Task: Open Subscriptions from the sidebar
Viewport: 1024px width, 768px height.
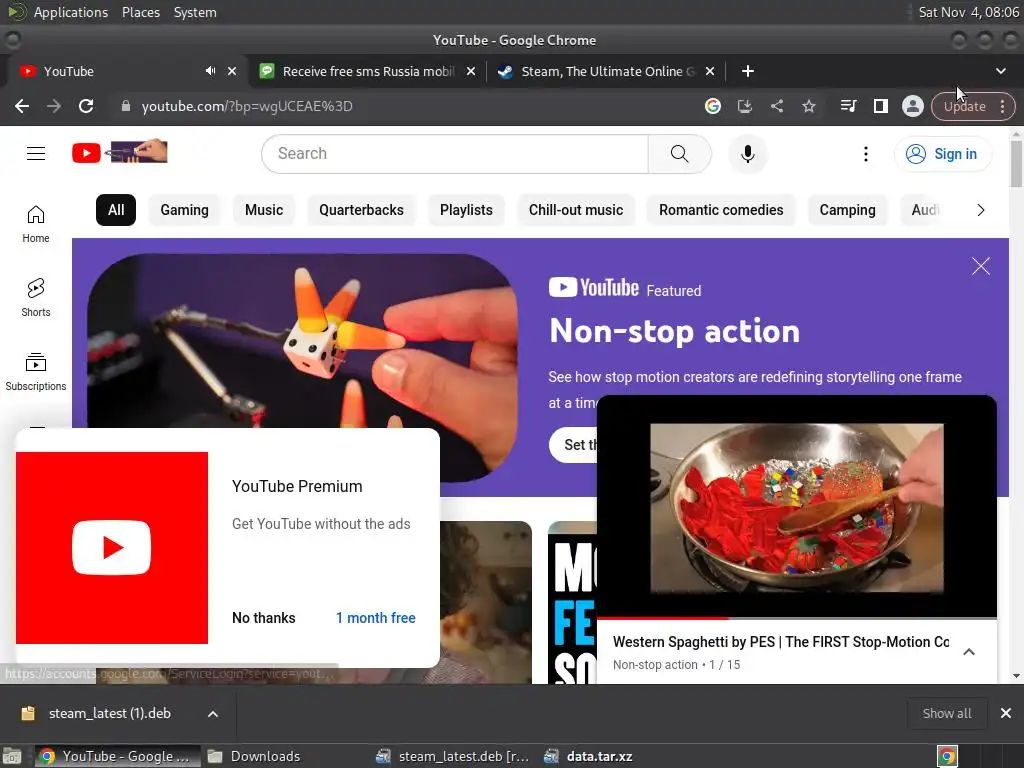Action: click(x=36, y=372)
